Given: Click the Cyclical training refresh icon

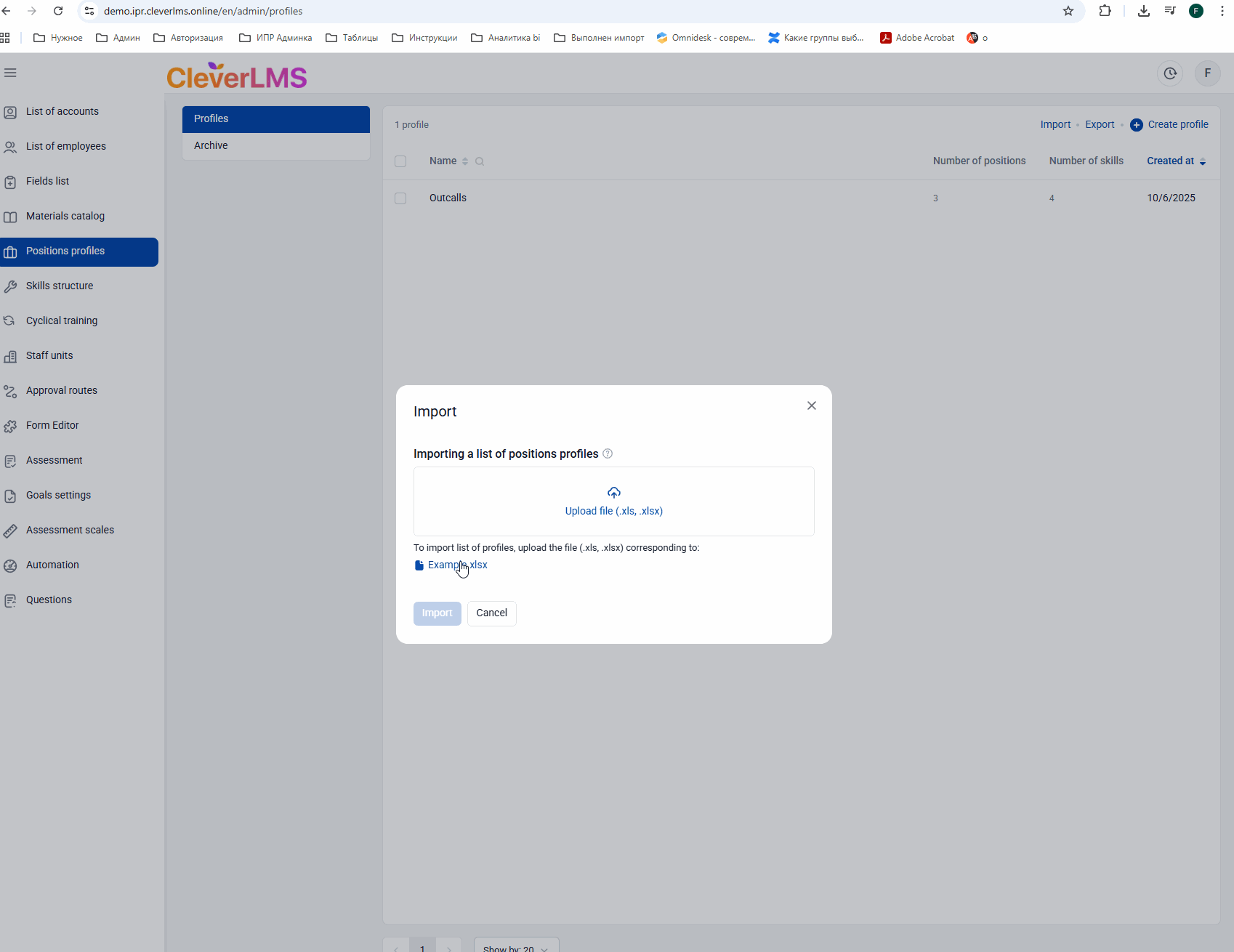Looking at the screenshot, I should (10, 320).
